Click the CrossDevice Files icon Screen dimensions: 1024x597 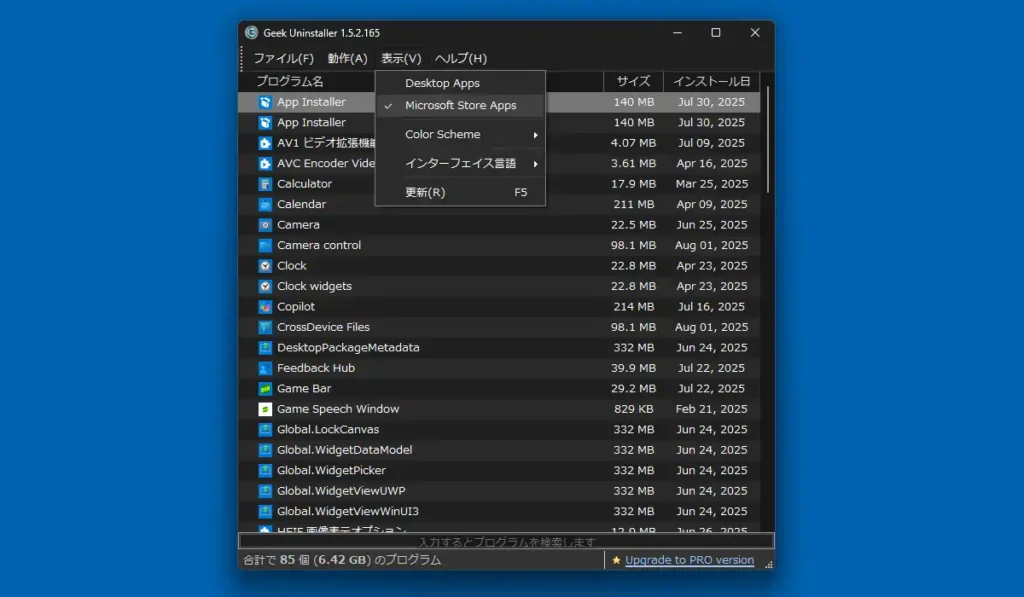click(x=265, y=327)
